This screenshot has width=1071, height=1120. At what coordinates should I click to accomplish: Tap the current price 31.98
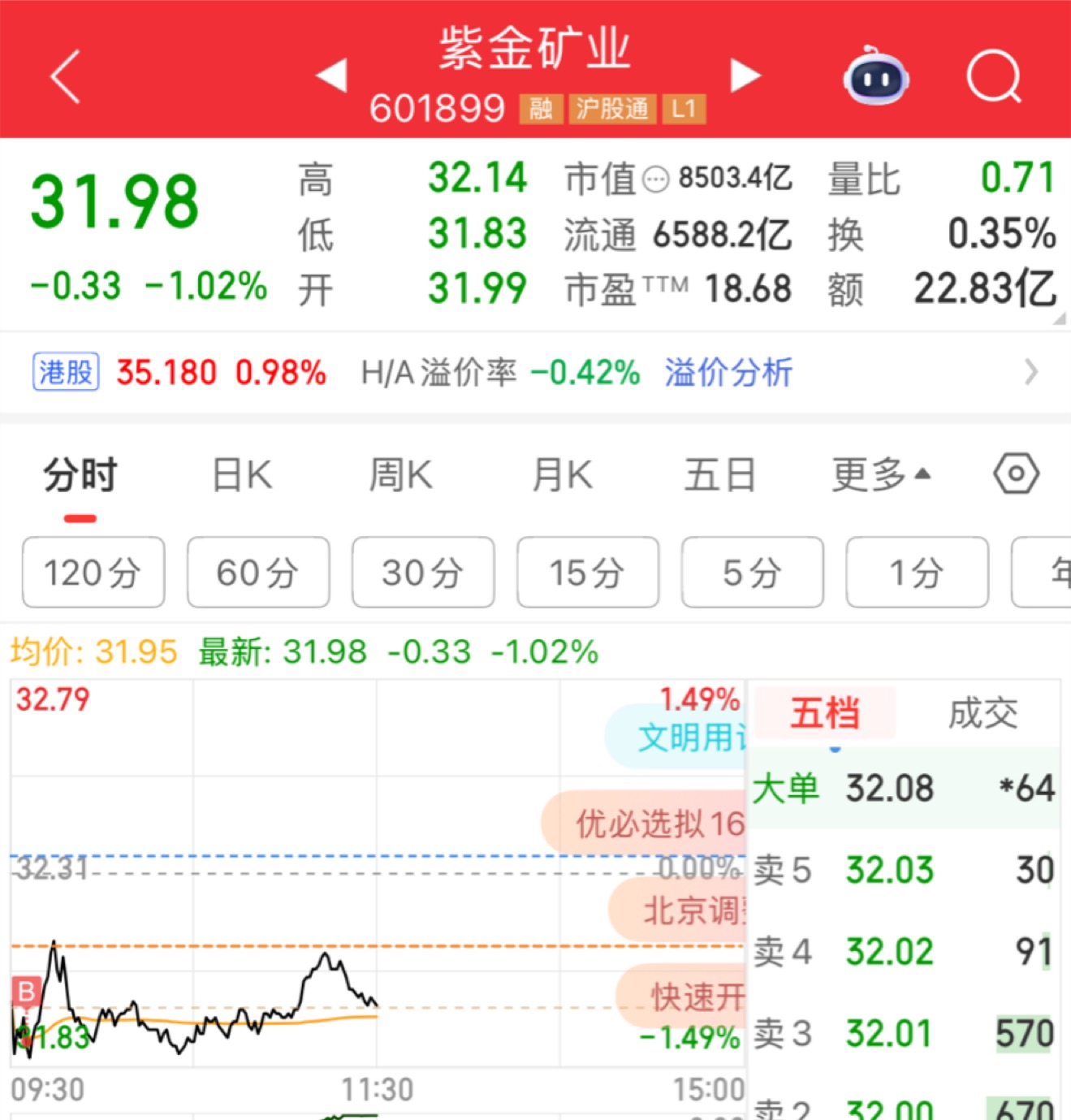click(x=114, y=201)
